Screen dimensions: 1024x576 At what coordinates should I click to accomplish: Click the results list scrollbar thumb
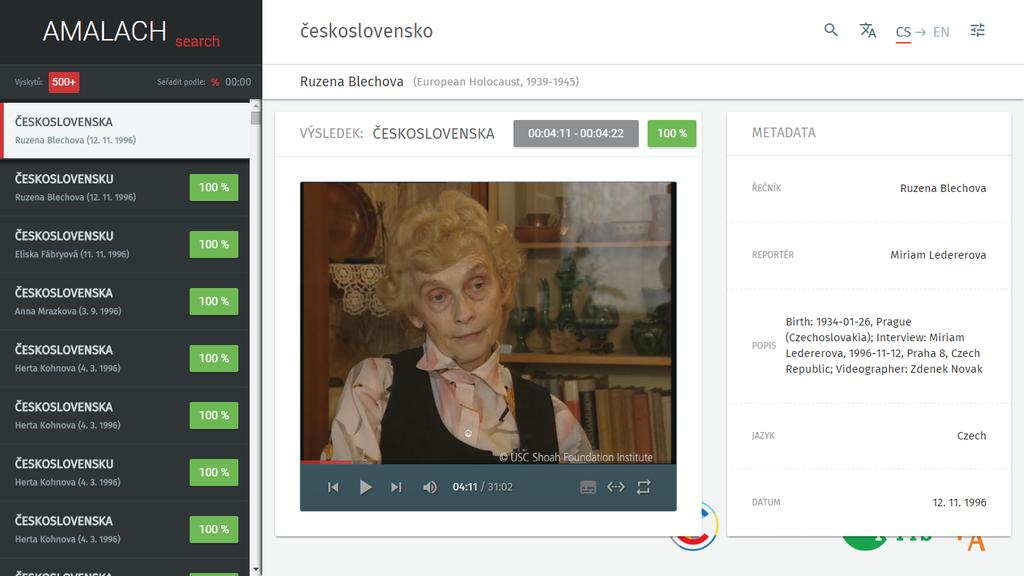255,118
